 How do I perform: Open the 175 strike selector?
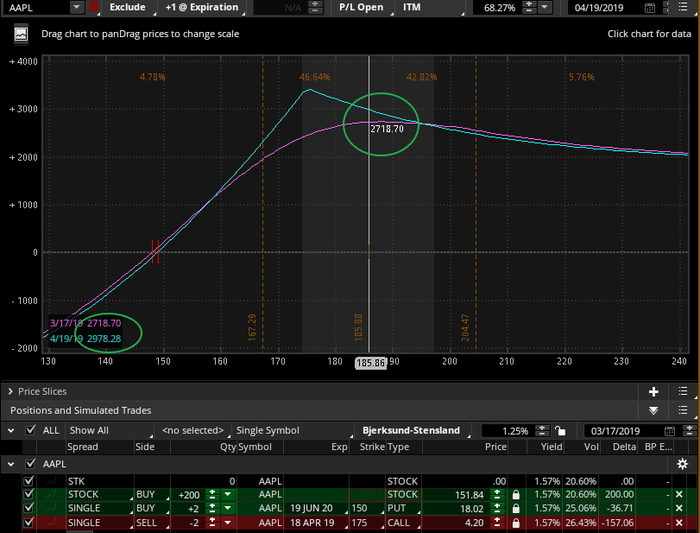pos(367,523)
